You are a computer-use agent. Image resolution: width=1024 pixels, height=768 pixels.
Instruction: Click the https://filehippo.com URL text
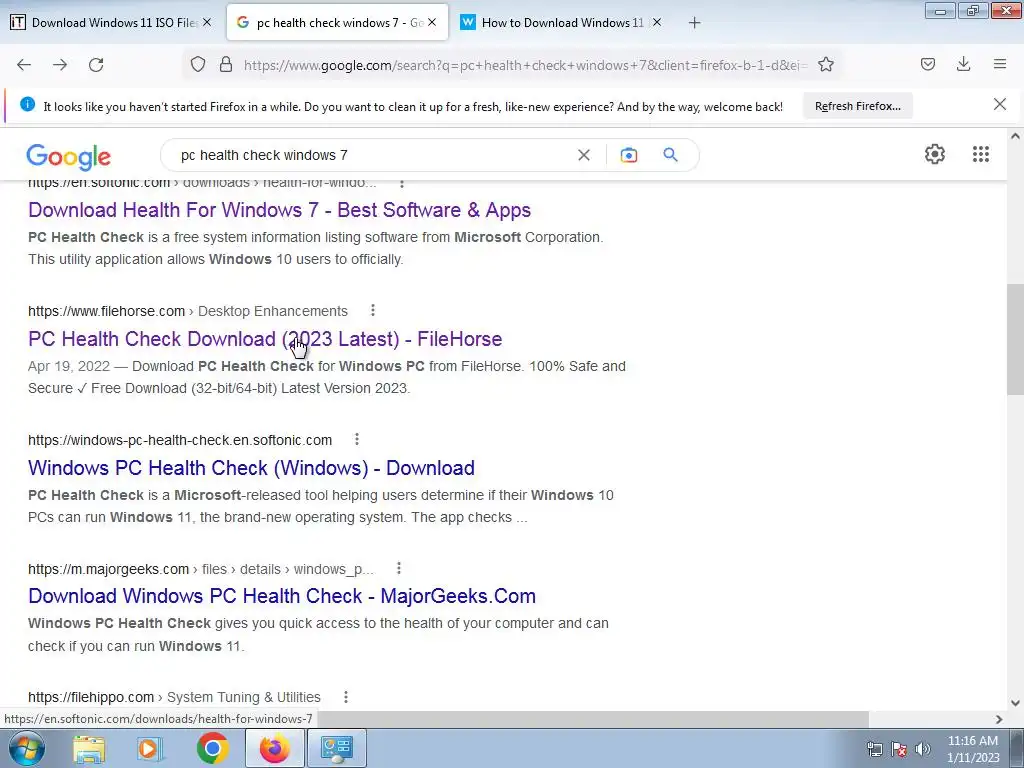(91, 697)
